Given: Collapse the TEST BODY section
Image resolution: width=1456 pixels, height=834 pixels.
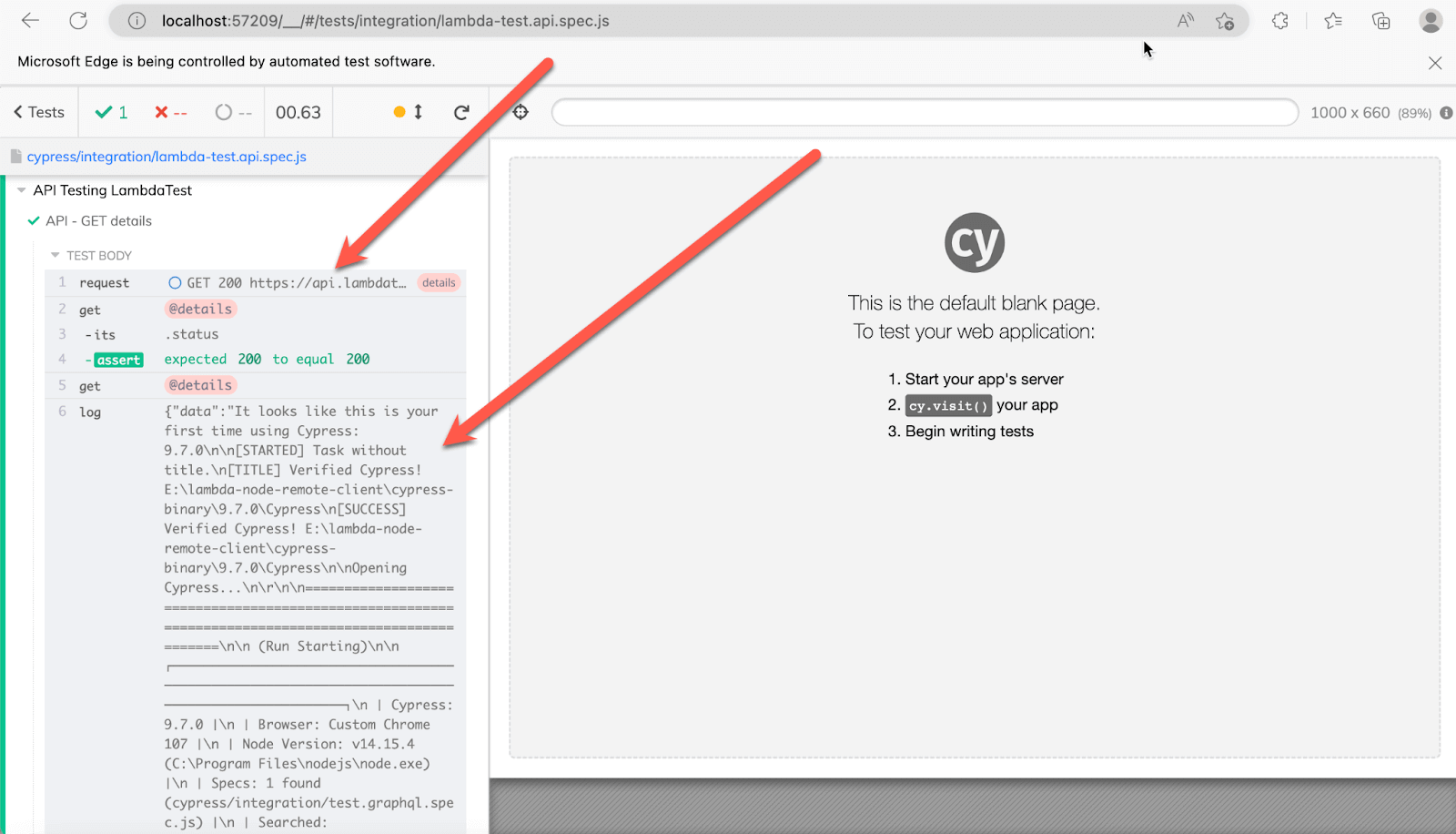Looking at the screenshot, I should (55, 255).
